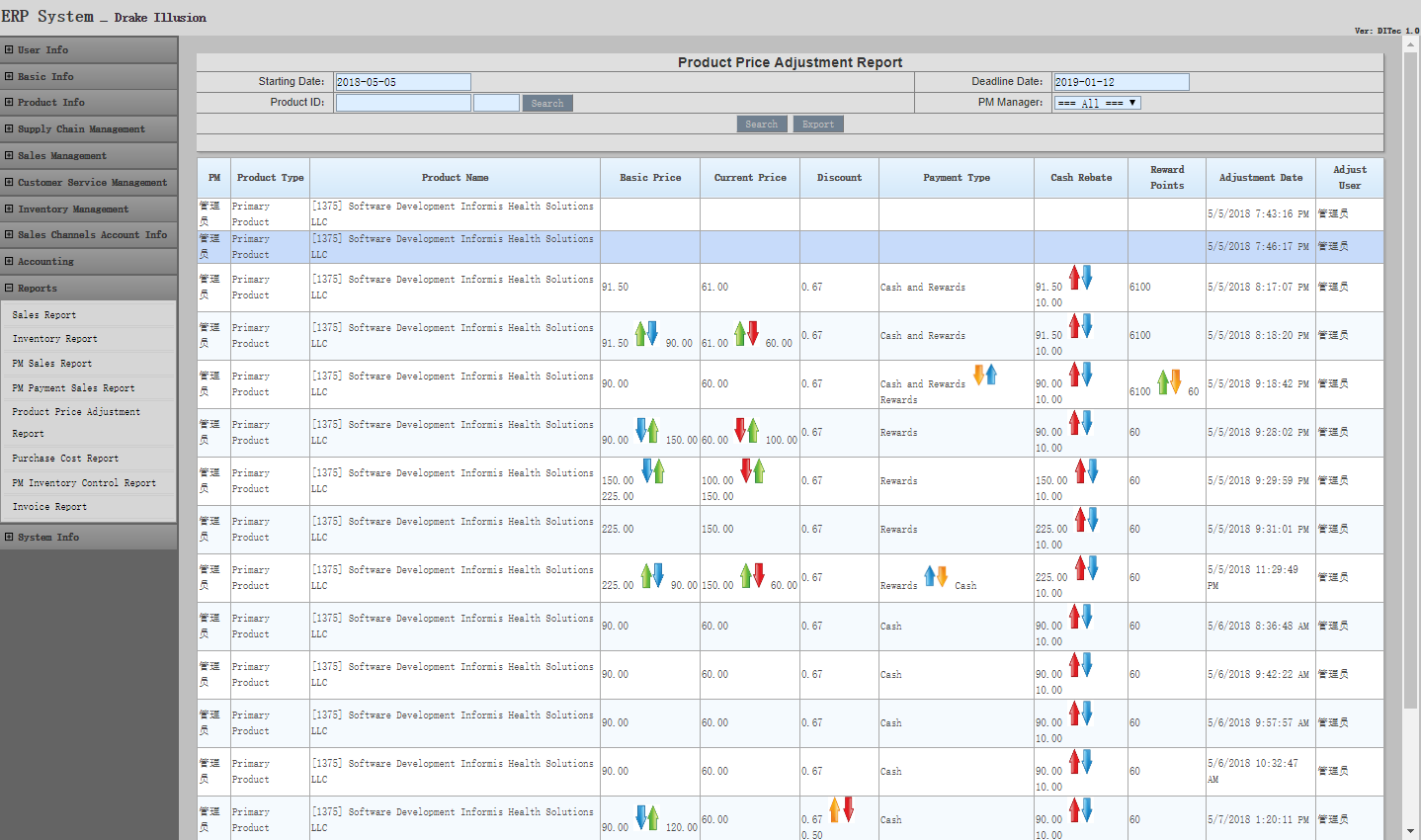Click the Reward Points column header
1421x840 pixels.
[1167, 178]
